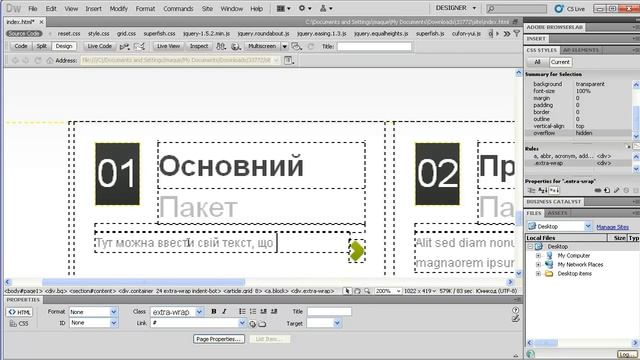Click the Text Outdent icon
The image size is (640, 360).
coord(263,311)
